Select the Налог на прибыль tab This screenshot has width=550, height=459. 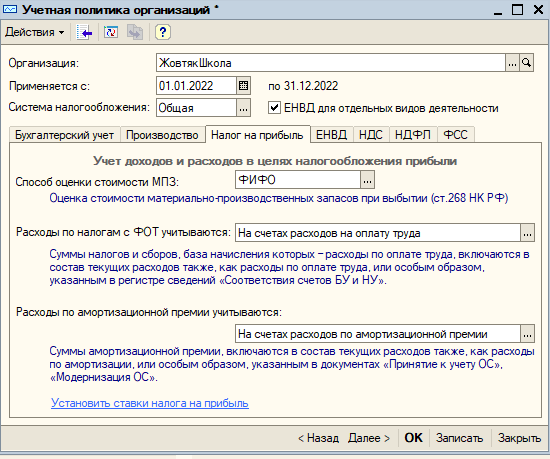pyautogui.click(x=257, y=135)
